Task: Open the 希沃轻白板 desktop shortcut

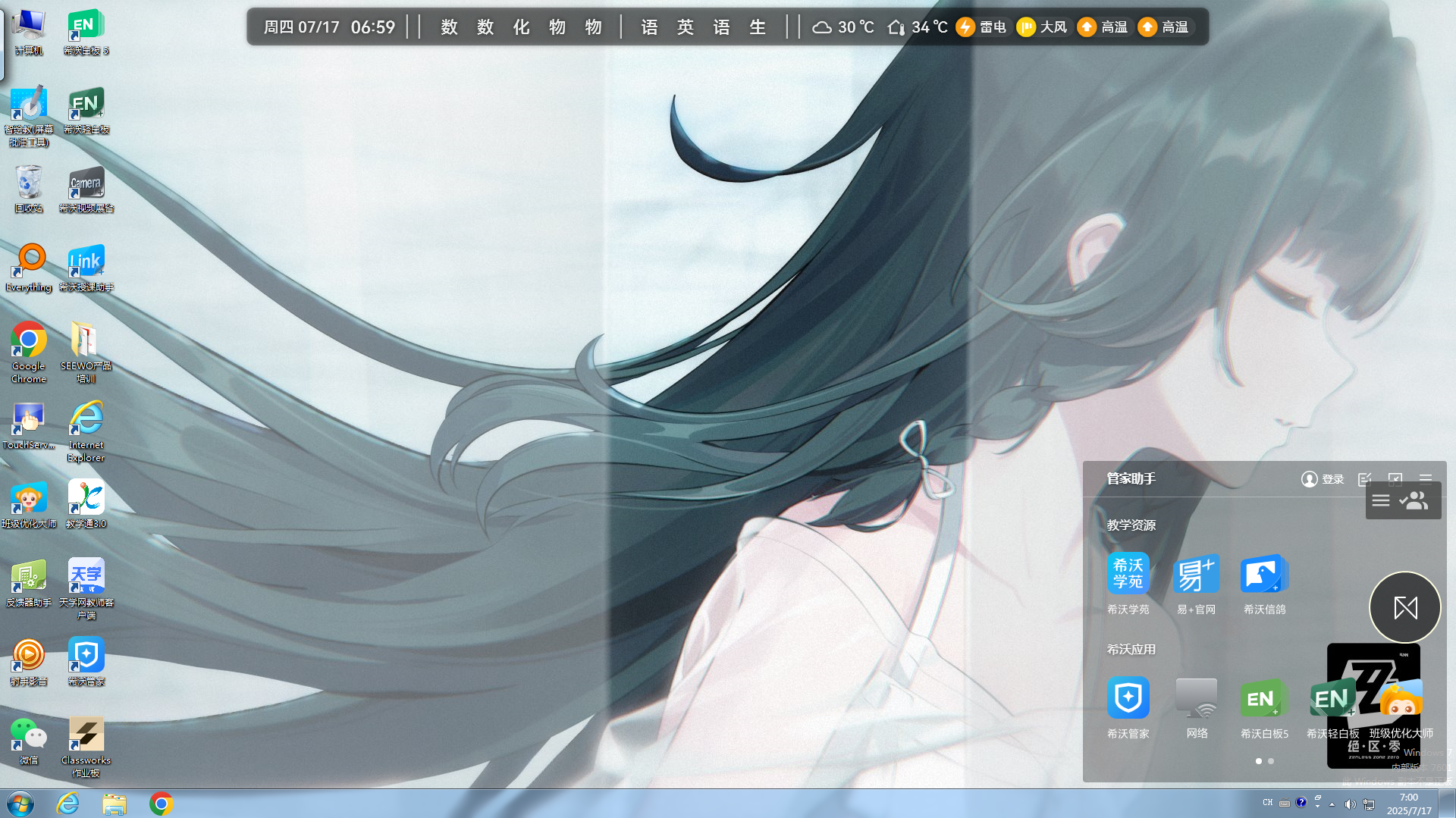Action: coord(86,111)
